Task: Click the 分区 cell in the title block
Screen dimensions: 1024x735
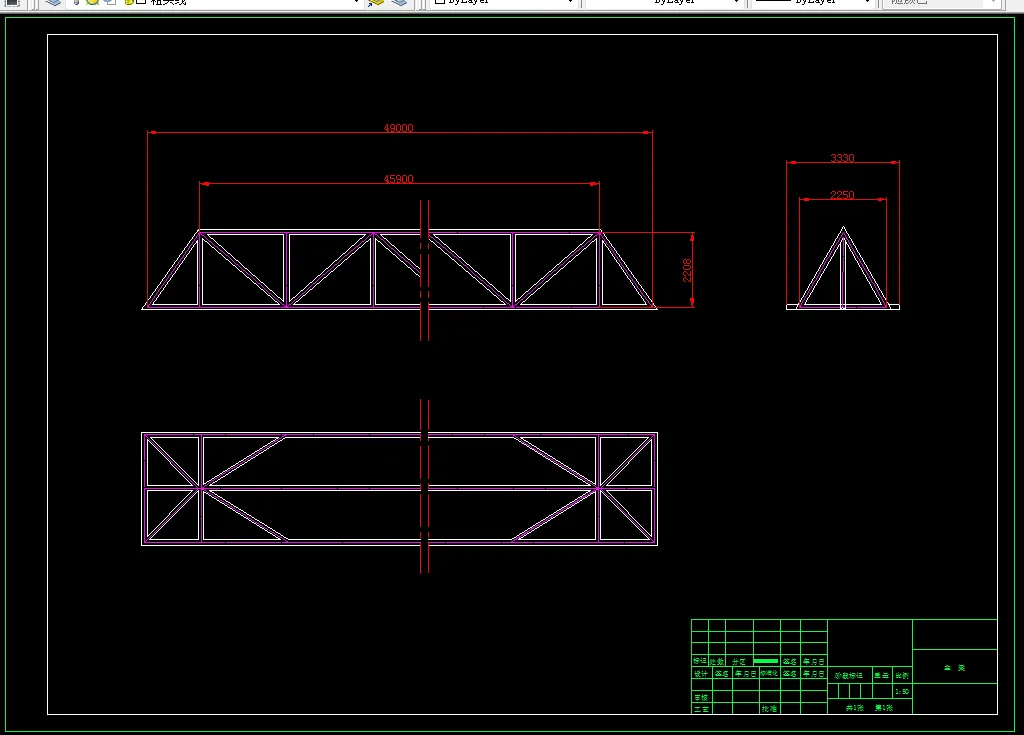Action: click(739, 661)
